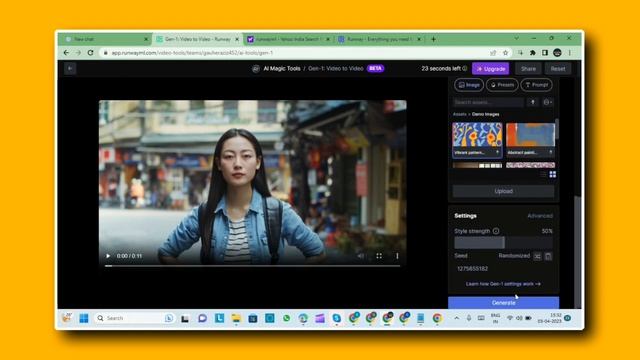Open File Explorer from taskbar
This screenshot has width=640, height=360.
(x=236, y=318)
